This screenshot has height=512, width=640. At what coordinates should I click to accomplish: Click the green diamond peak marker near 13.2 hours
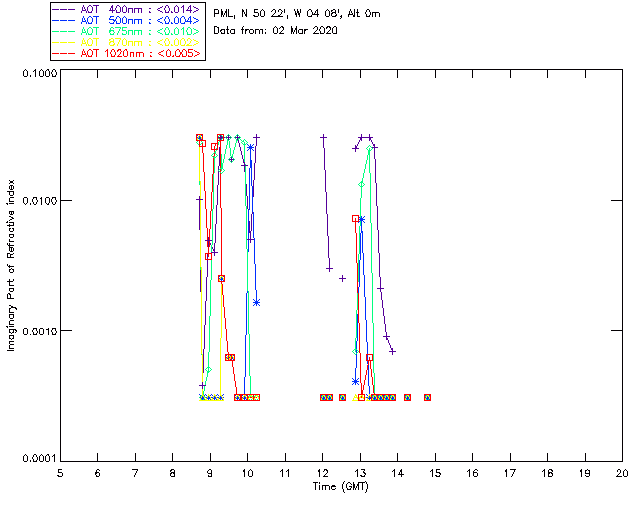pyautogui.click(x=369, y=149)
